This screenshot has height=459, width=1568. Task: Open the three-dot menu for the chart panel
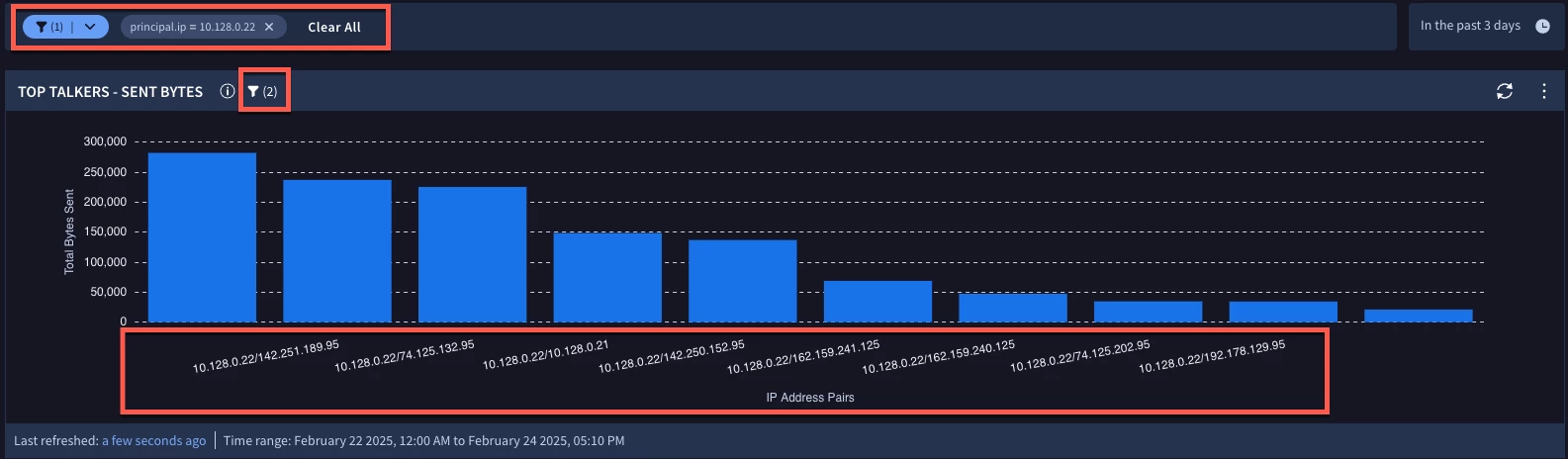click(x=1544, y=91)
